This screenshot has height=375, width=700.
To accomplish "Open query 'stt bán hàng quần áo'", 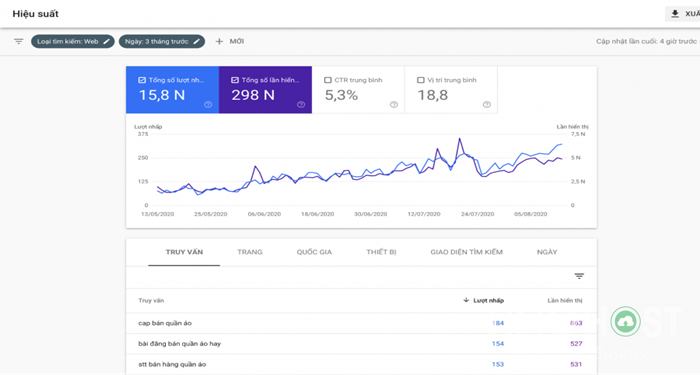I will [x=172, y=364].
